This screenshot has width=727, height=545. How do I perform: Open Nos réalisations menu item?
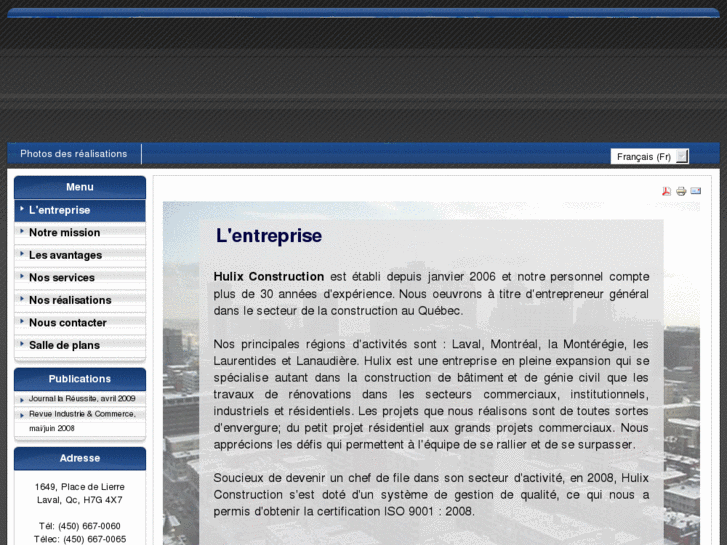pyautogui.click(x=80, y=300)
